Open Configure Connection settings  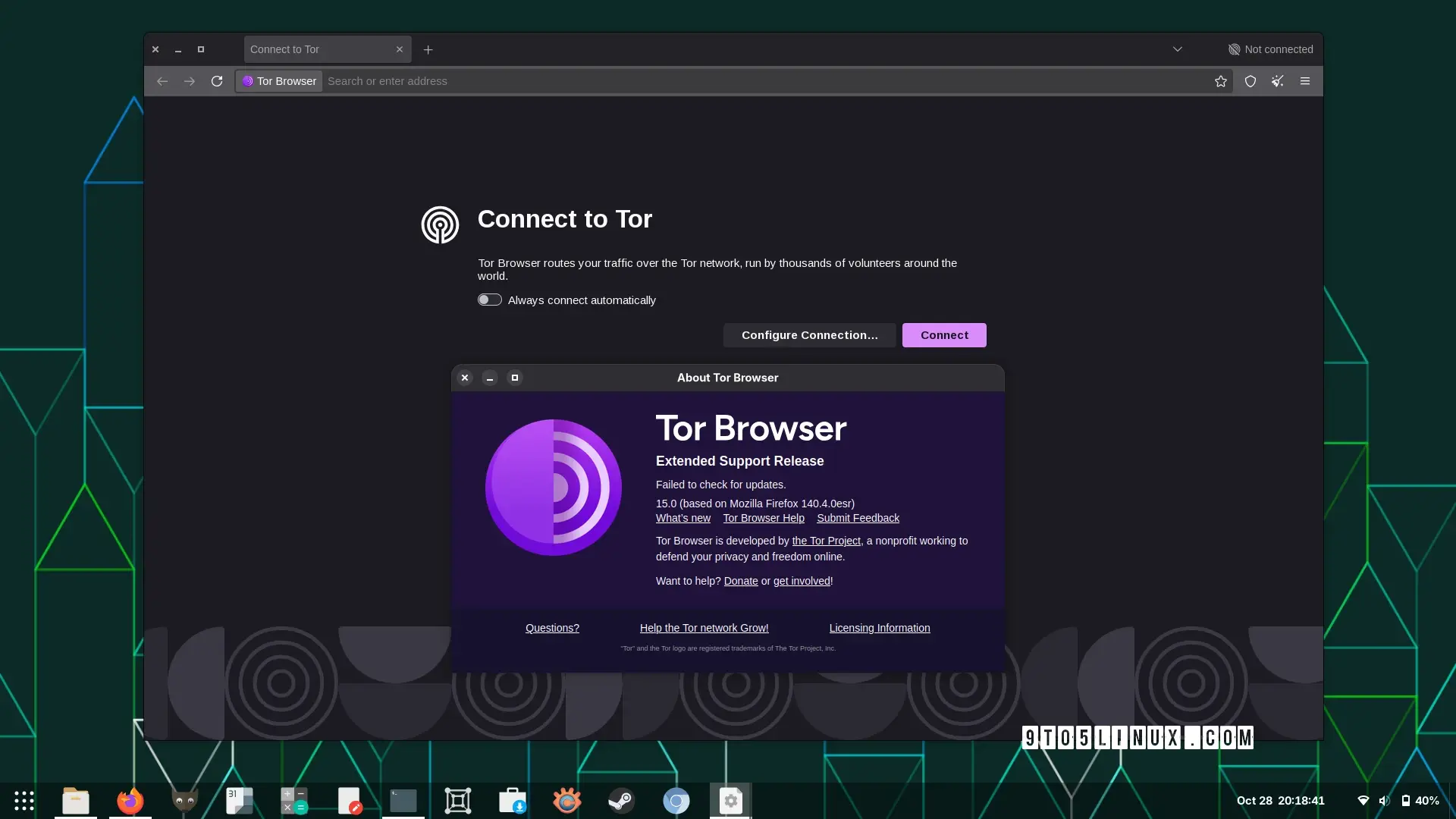click(x=809, y=334)
